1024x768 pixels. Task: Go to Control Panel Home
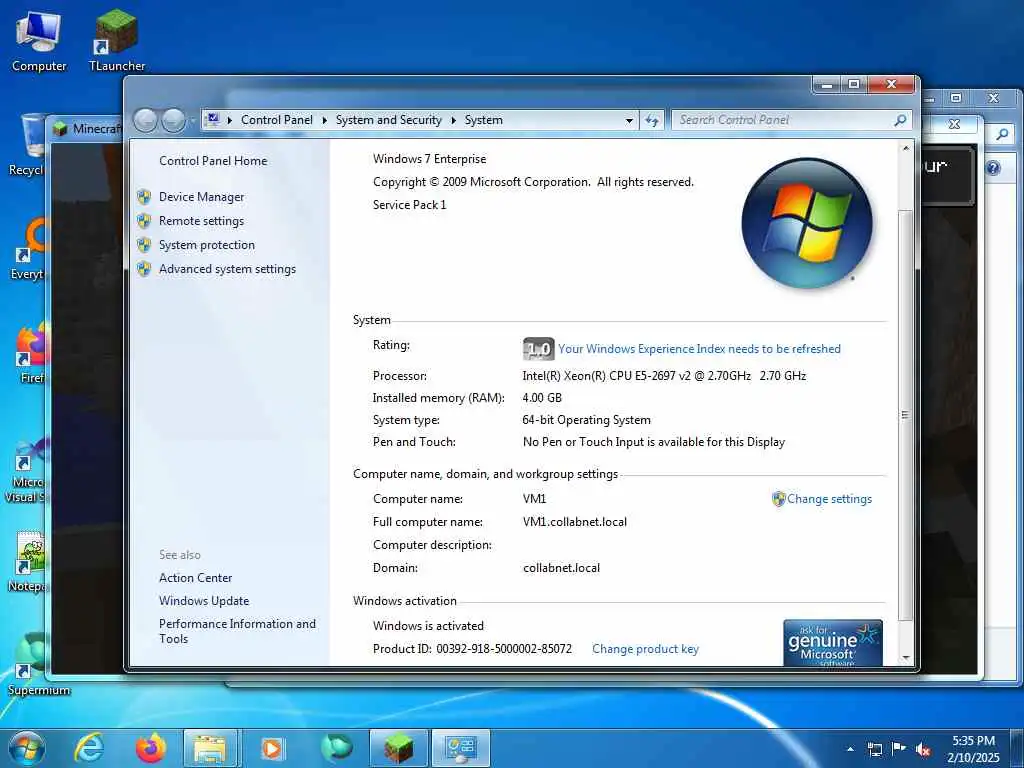tap(213, 161)
